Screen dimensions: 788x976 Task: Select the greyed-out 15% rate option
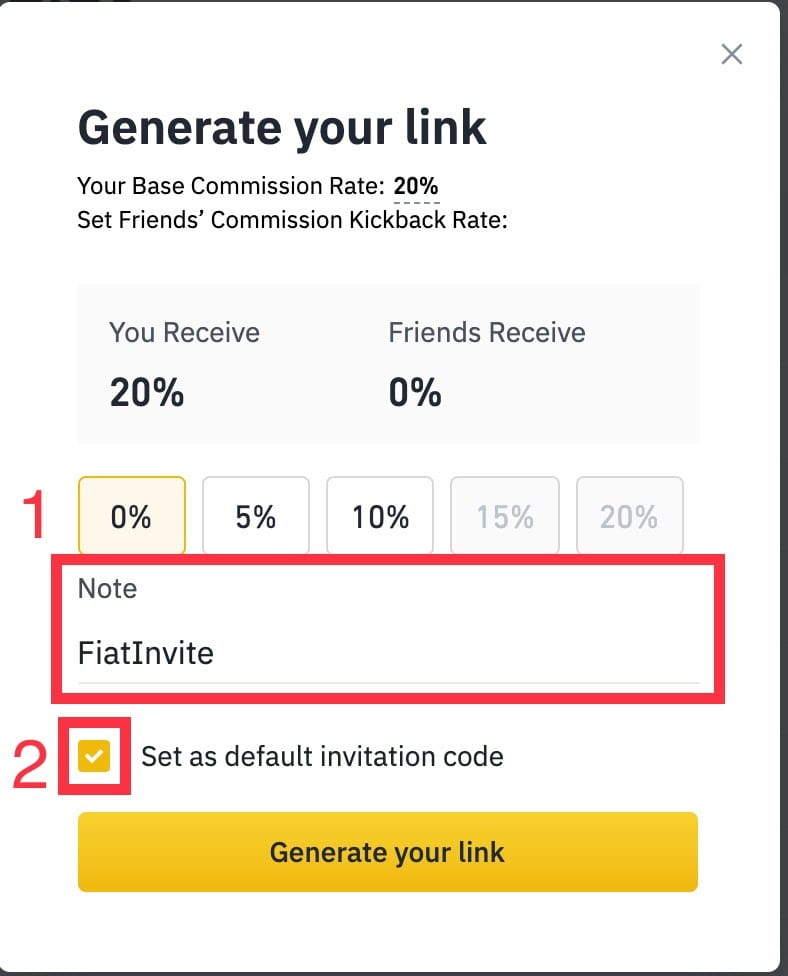[x=505, y=515]
